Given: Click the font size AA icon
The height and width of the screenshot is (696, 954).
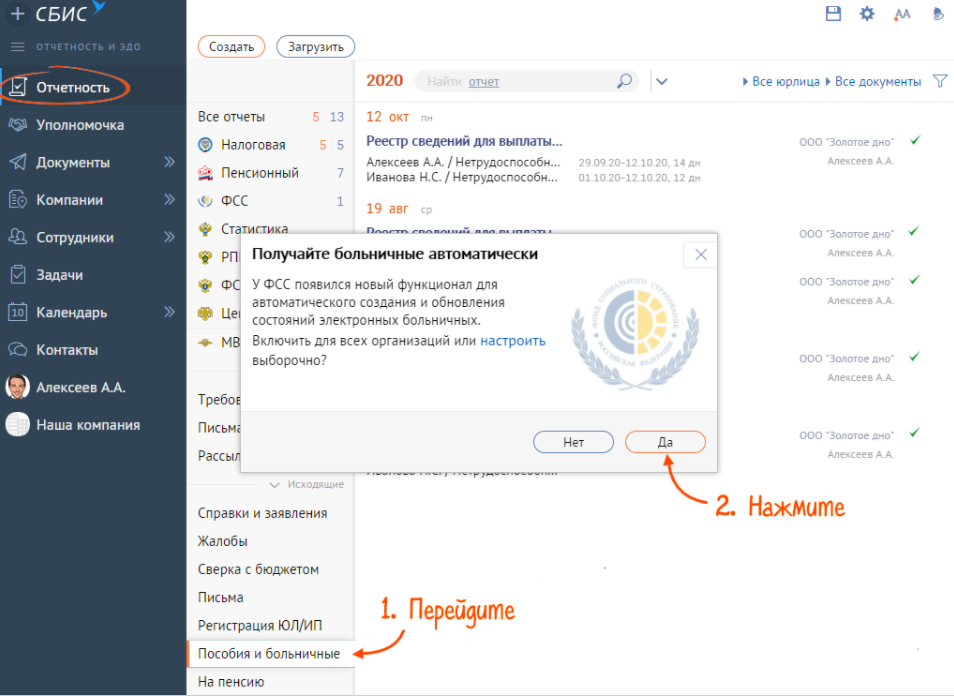Looking at the screenshot, I should point(902,14).
